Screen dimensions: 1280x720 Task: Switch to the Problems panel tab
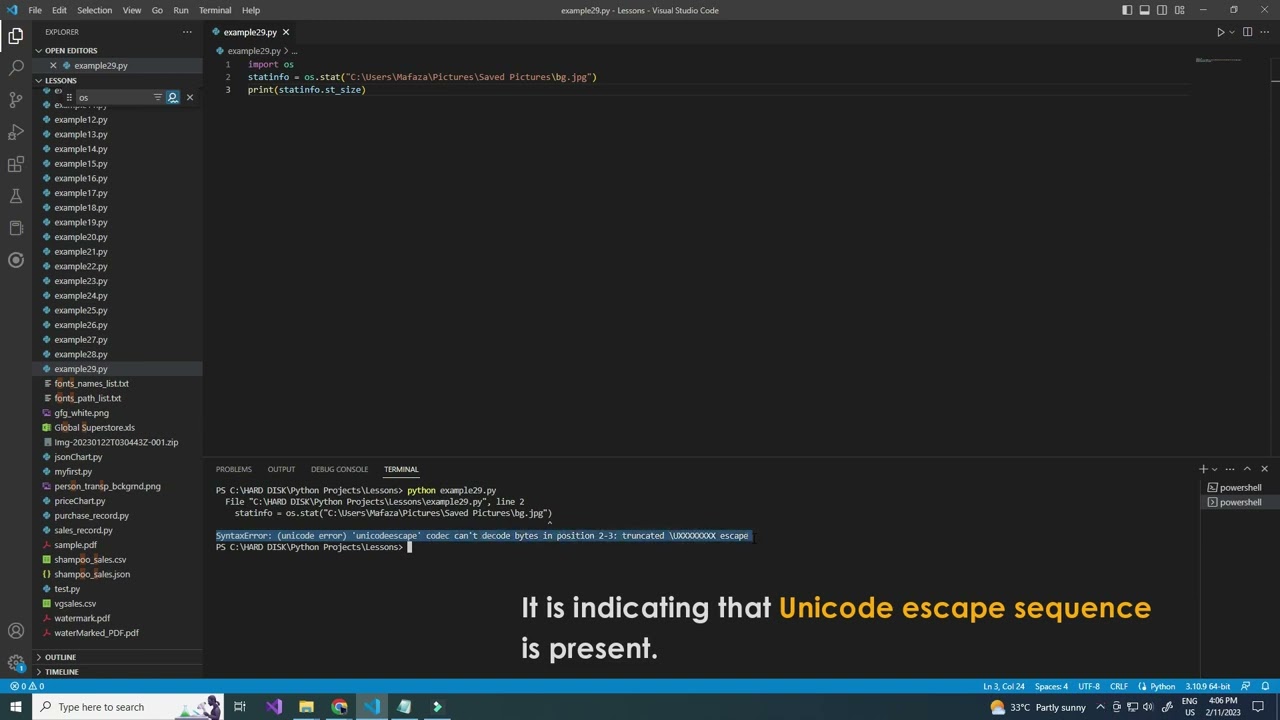click(x=234, y=469)
